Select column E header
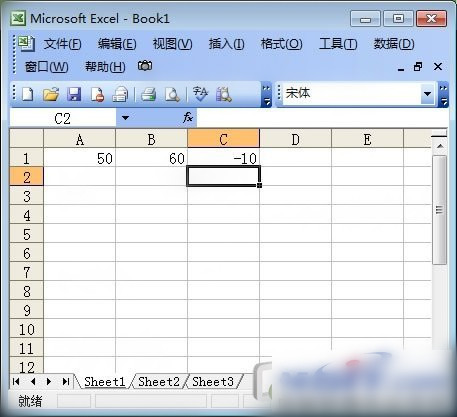The image size is (457, 417). pyautogui.click(x=367, y=139)
